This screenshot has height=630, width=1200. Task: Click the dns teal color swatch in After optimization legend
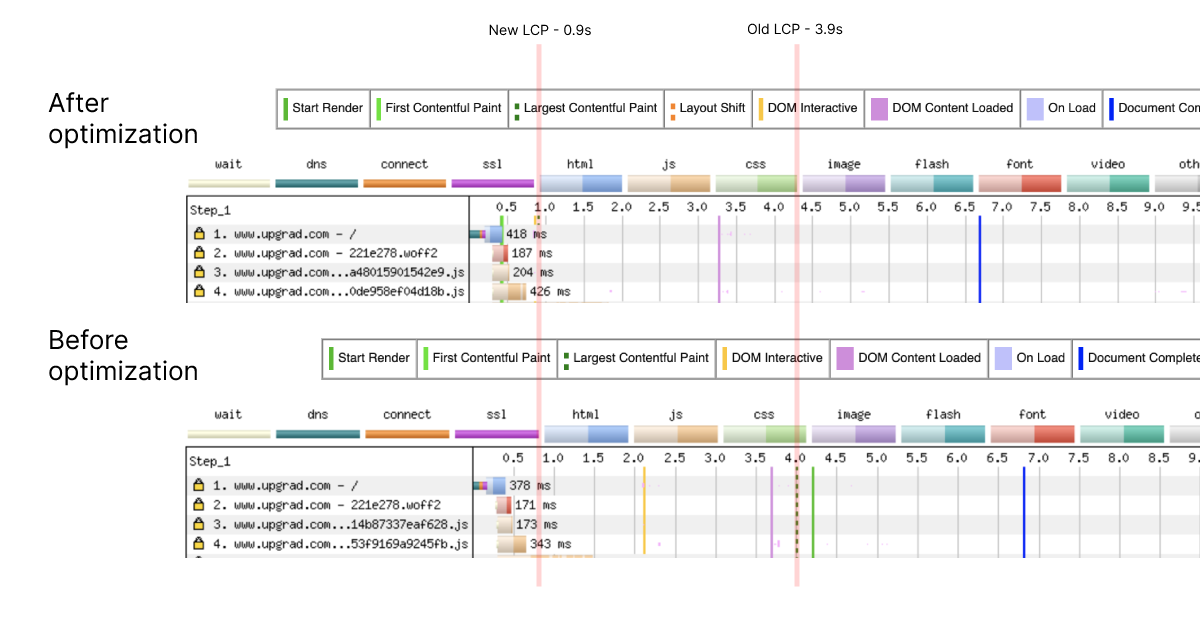click(x=317, y=184)
